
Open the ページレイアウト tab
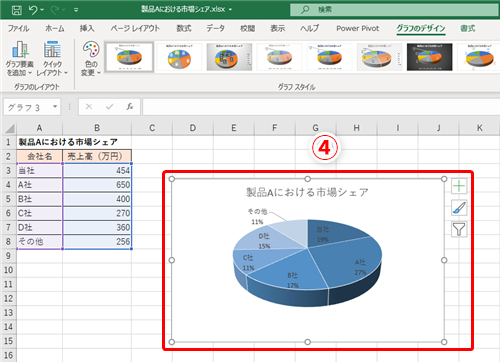pos(135,29)
